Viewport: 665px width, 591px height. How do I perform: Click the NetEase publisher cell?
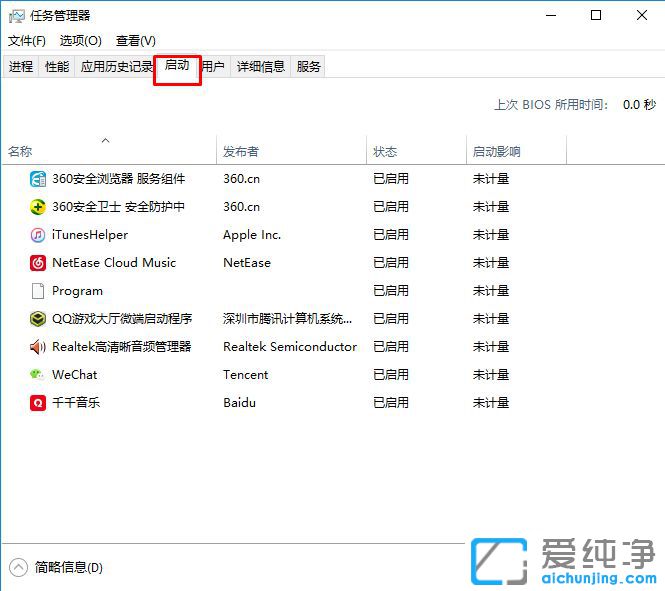click(247, 263)
